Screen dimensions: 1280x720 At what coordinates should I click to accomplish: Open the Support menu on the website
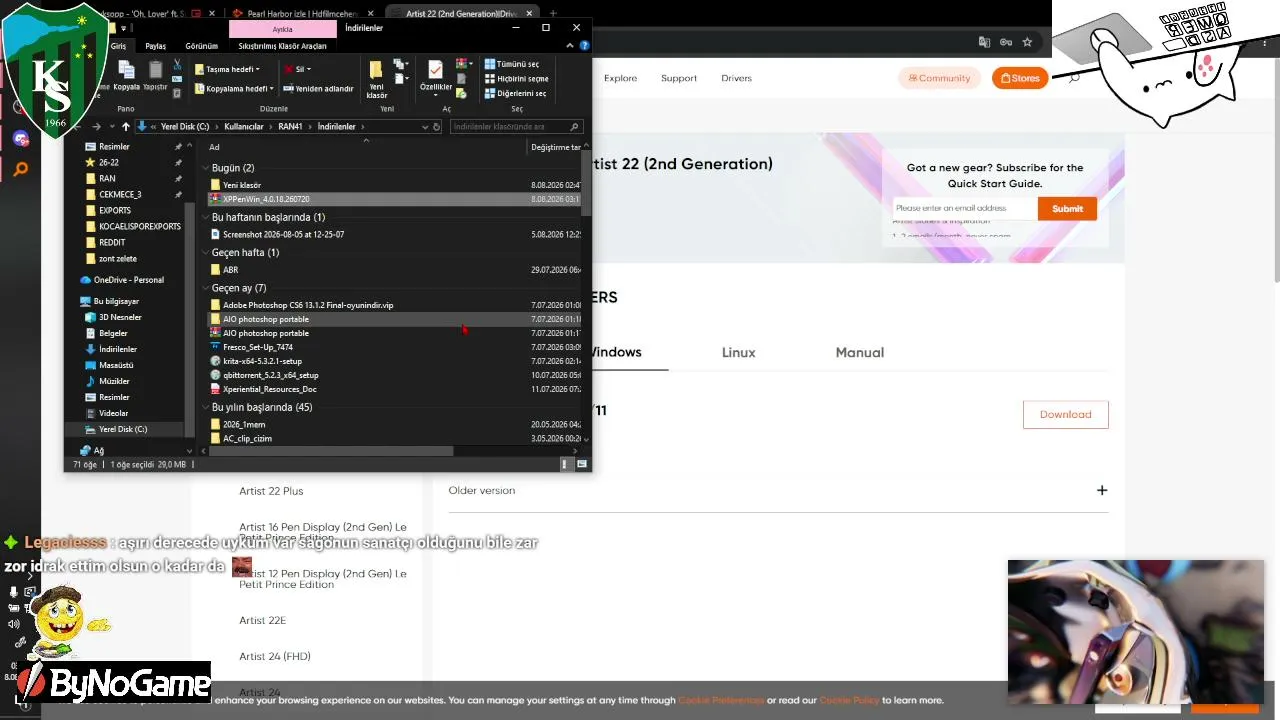pos(679,78)
